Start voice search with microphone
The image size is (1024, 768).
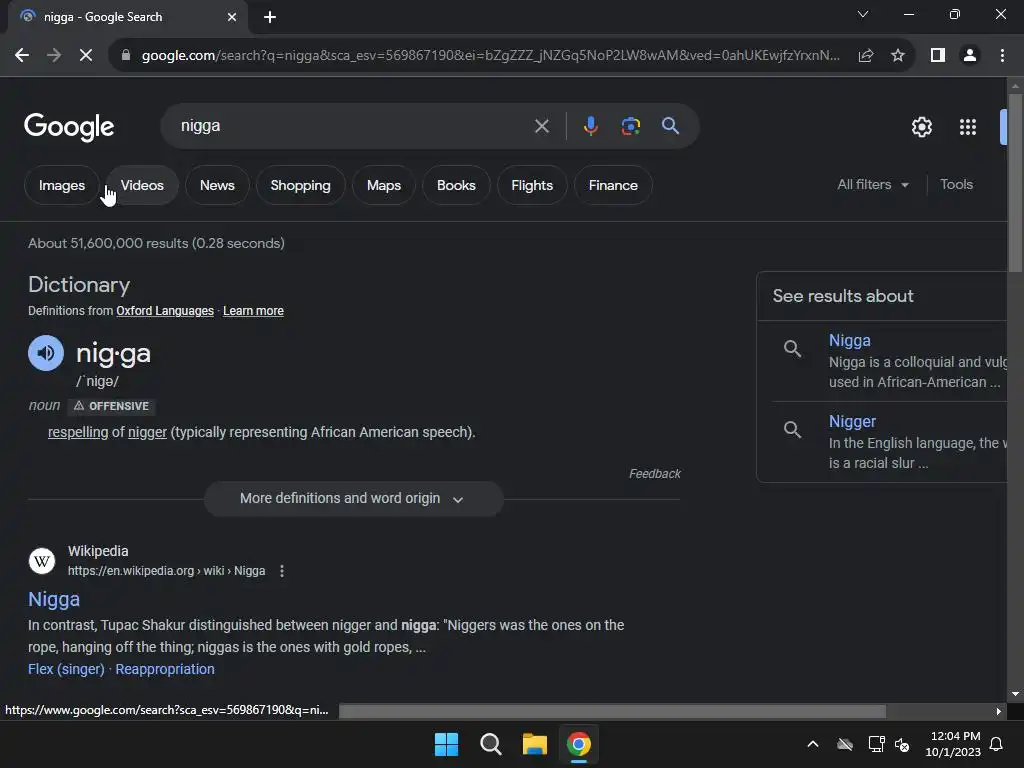(590, 126)
